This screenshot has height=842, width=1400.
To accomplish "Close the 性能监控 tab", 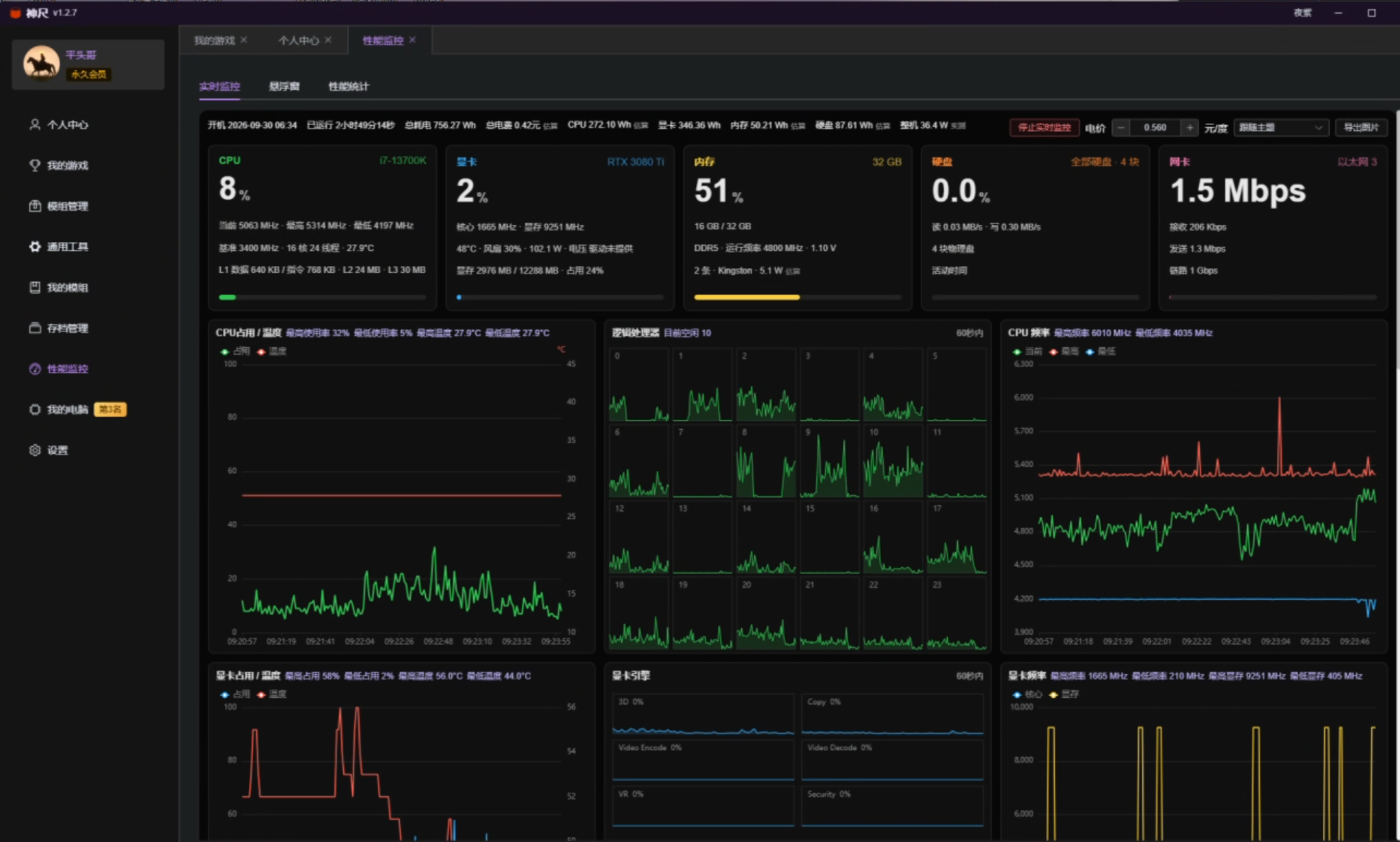I will 412,40.
